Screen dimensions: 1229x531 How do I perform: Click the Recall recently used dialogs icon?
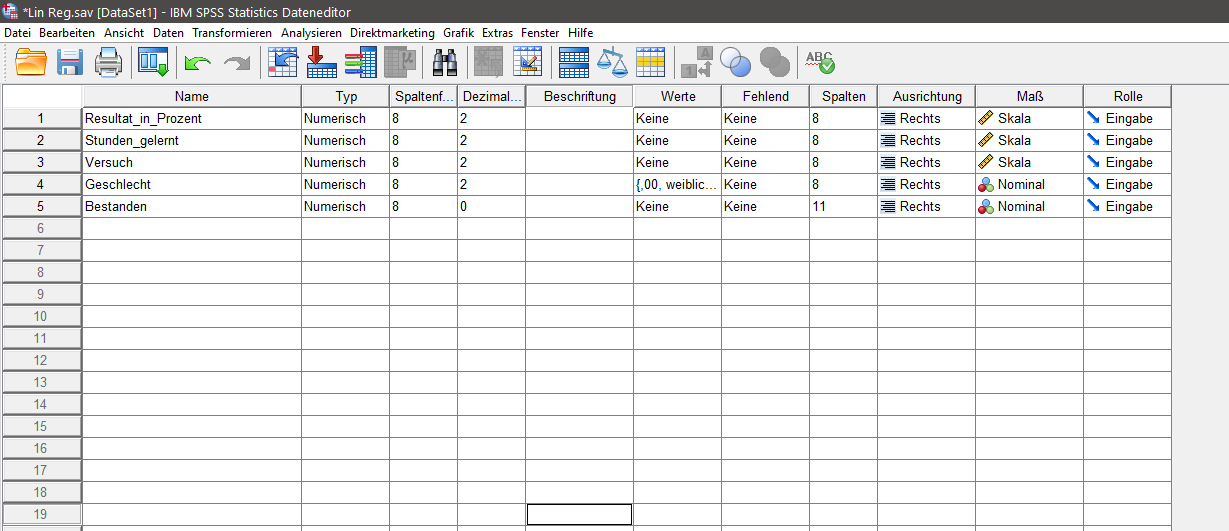pos(154,63)
